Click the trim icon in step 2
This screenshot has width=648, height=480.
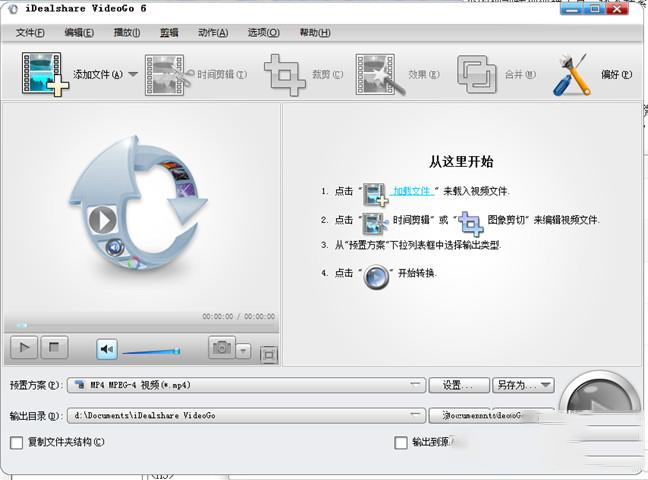pyautogui.click(x=375, y=223)
